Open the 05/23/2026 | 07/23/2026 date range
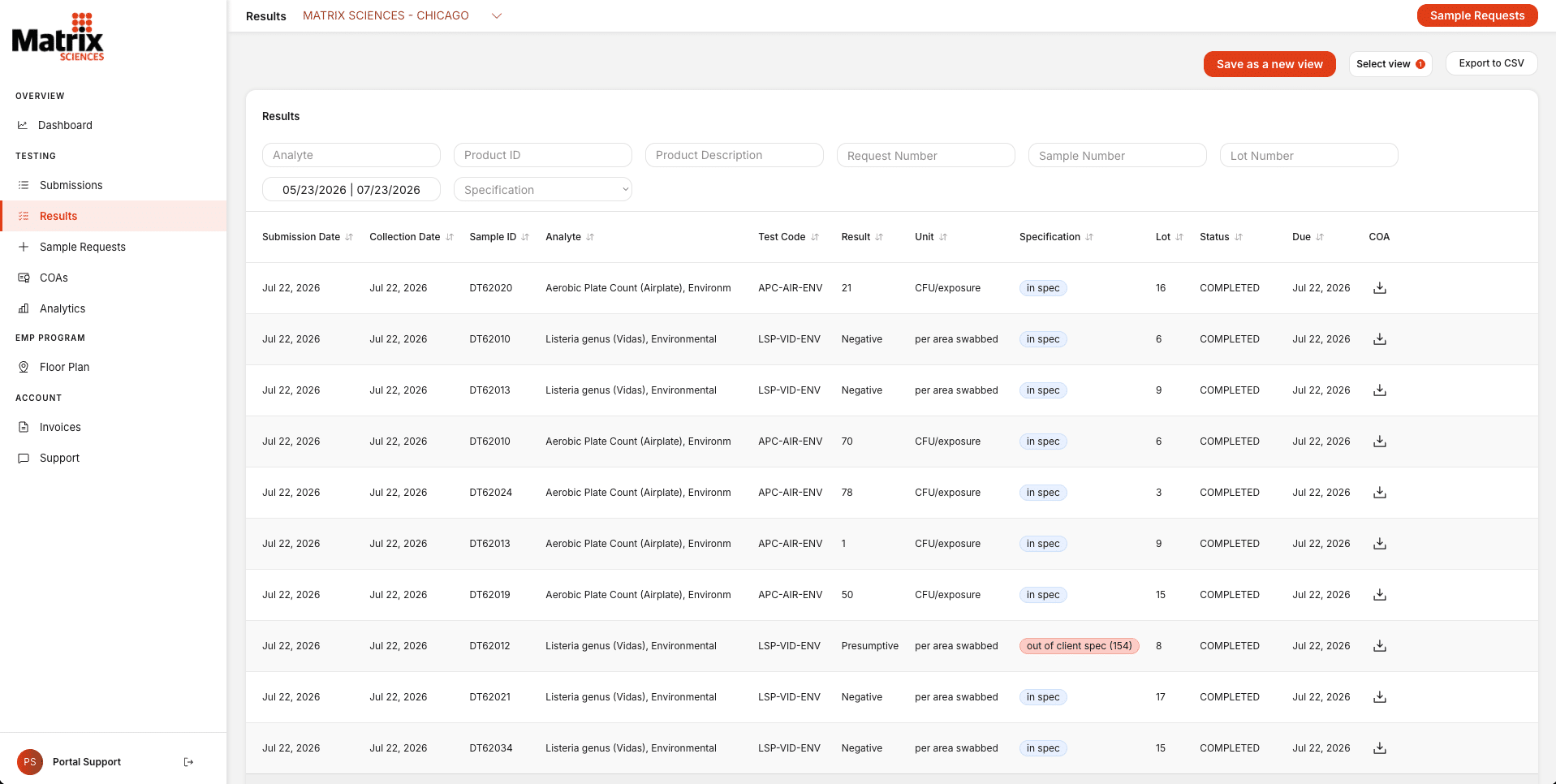1556x784 pixels. click(x=351, y=190)
